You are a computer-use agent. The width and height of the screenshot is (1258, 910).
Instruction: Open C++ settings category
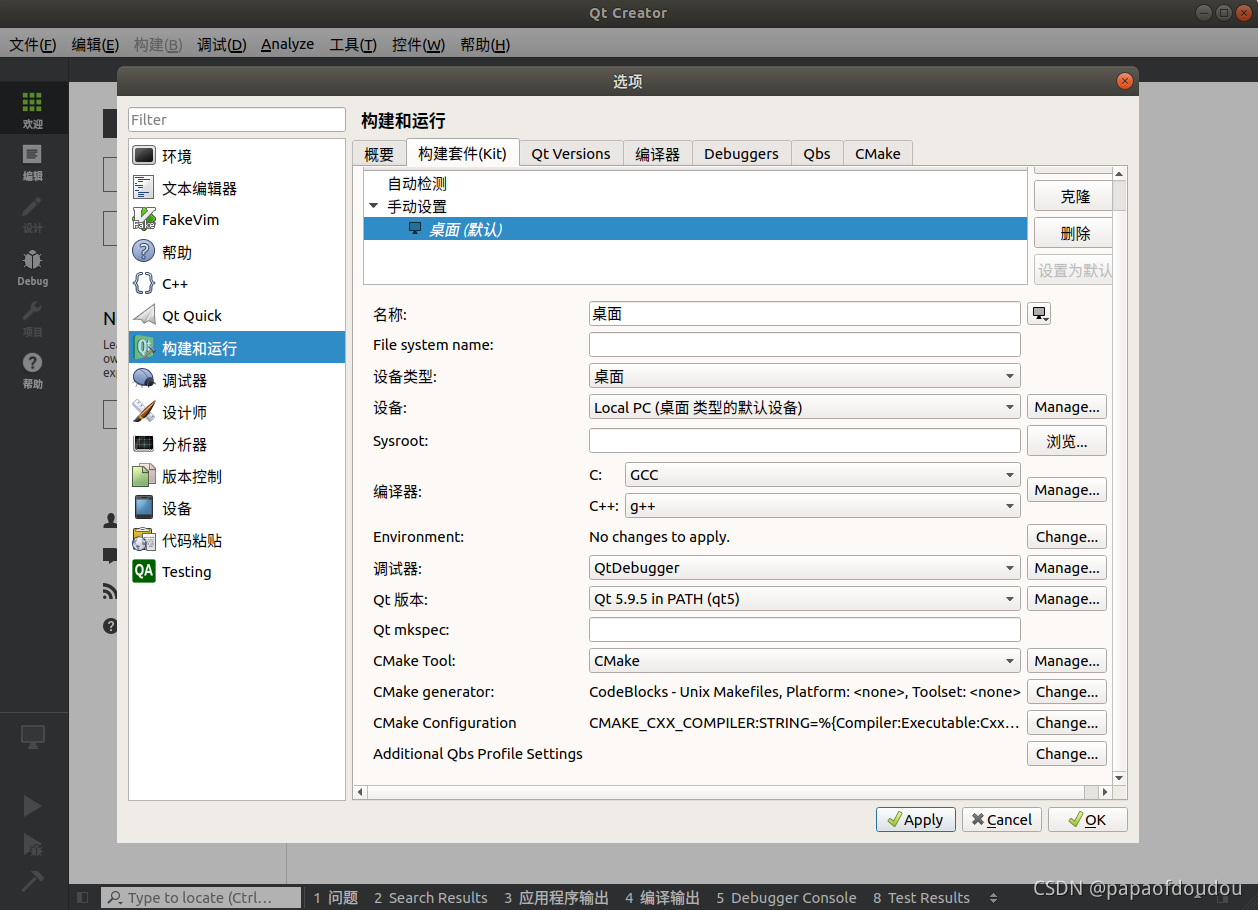click(x=237, y=284)
